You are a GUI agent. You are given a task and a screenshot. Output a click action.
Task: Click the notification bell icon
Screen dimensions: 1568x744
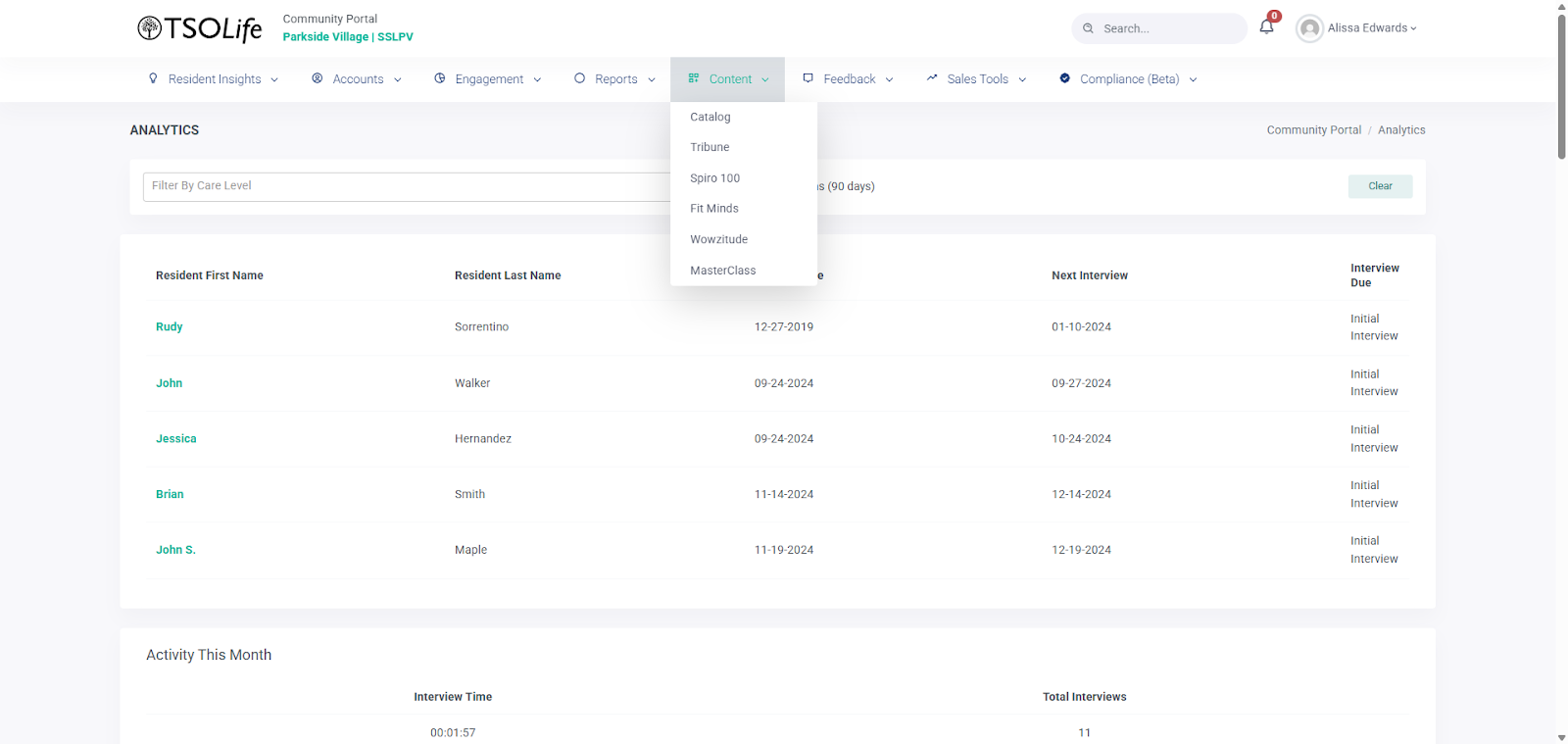[x=1266, y=27]
